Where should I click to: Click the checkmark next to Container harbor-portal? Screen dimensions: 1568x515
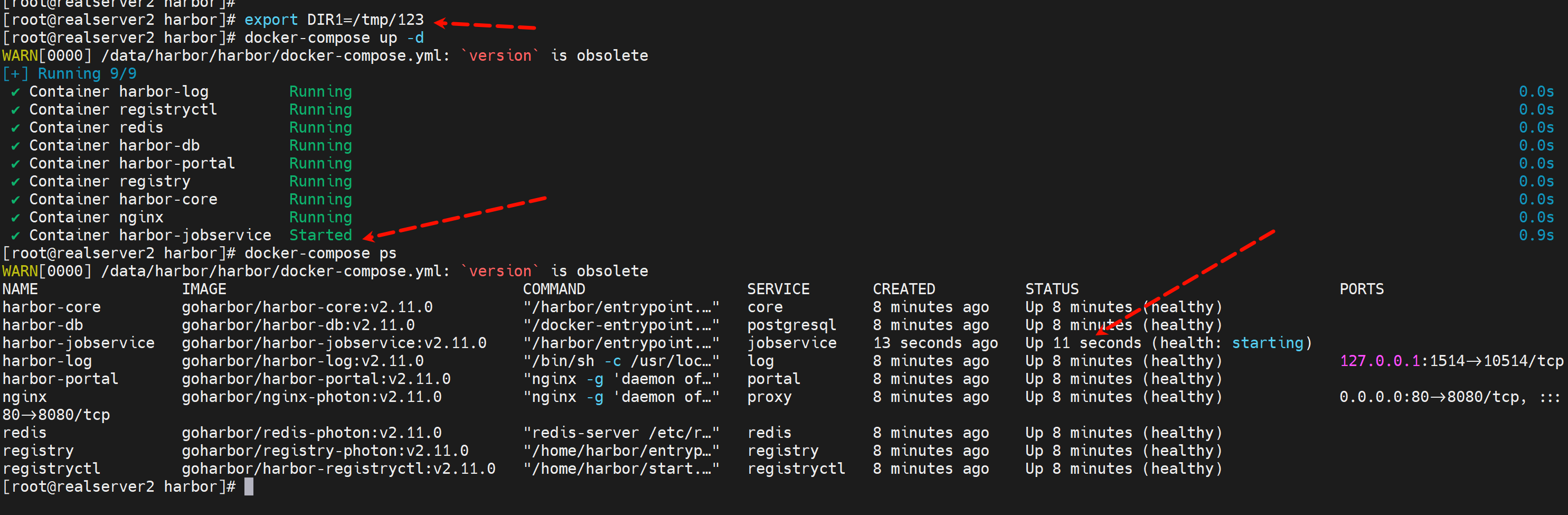point(15,164)
